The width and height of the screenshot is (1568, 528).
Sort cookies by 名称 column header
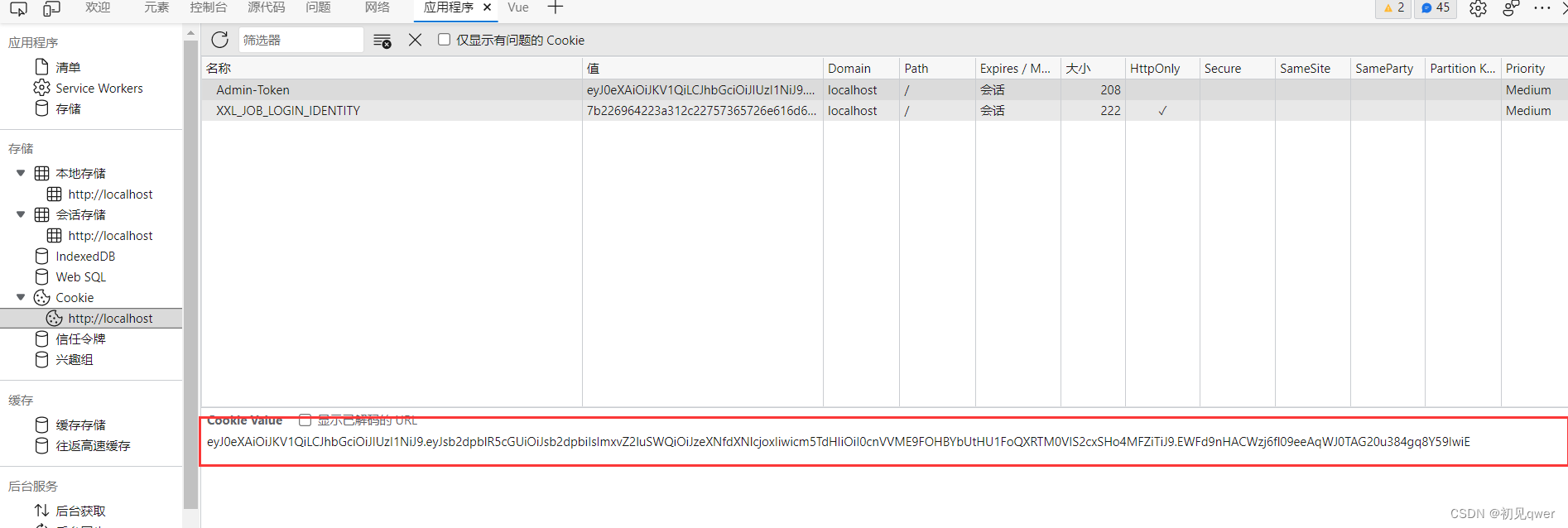(392, 68)
